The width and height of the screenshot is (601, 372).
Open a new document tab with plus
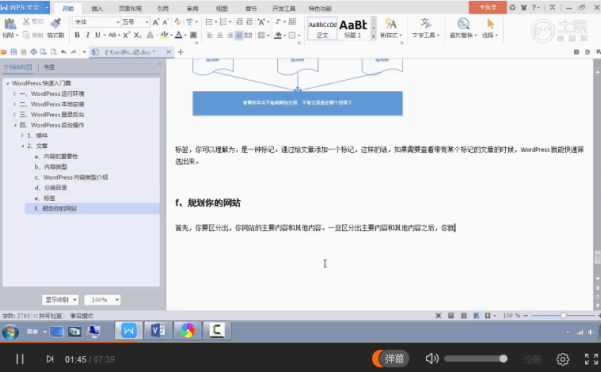tap(181, 52)
